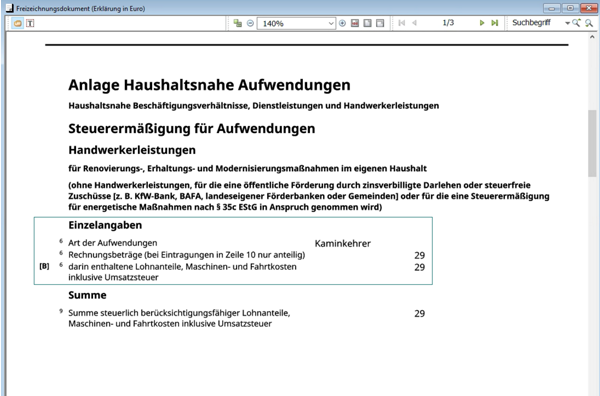
Task: Click the subtitle Haushaltsnahe Beschäftigungsverhältnisse line
Action: 254,106
